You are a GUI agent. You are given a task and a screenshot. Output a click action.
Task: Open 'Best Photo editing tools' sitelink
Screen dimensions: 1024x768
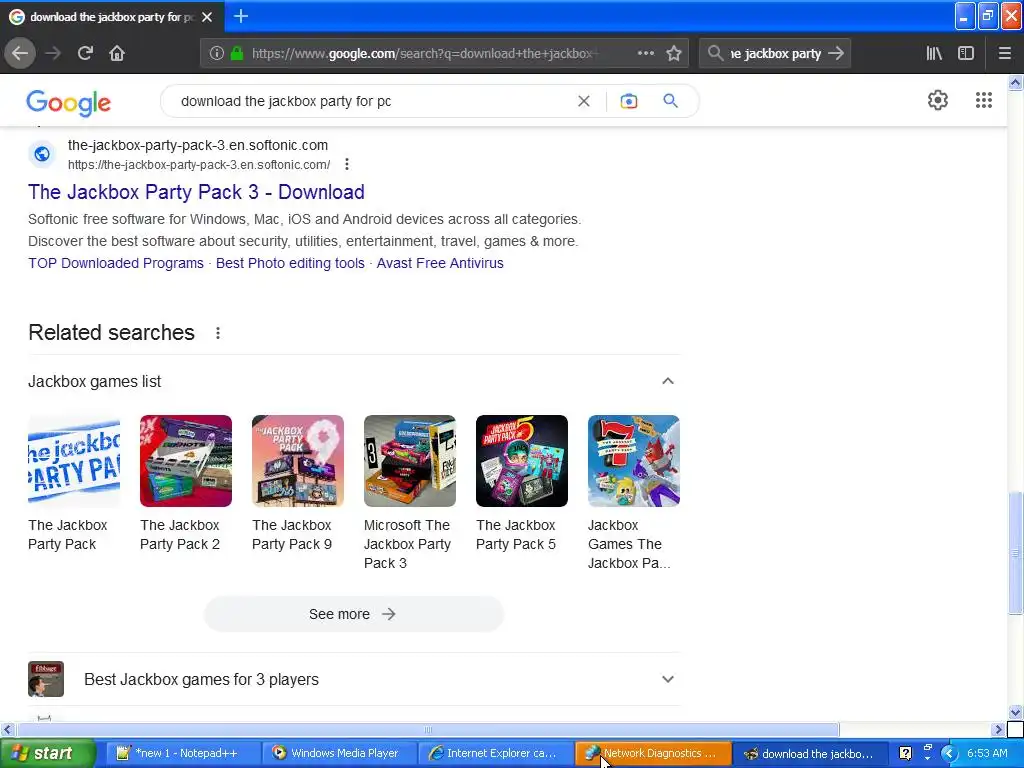(290, 263)
